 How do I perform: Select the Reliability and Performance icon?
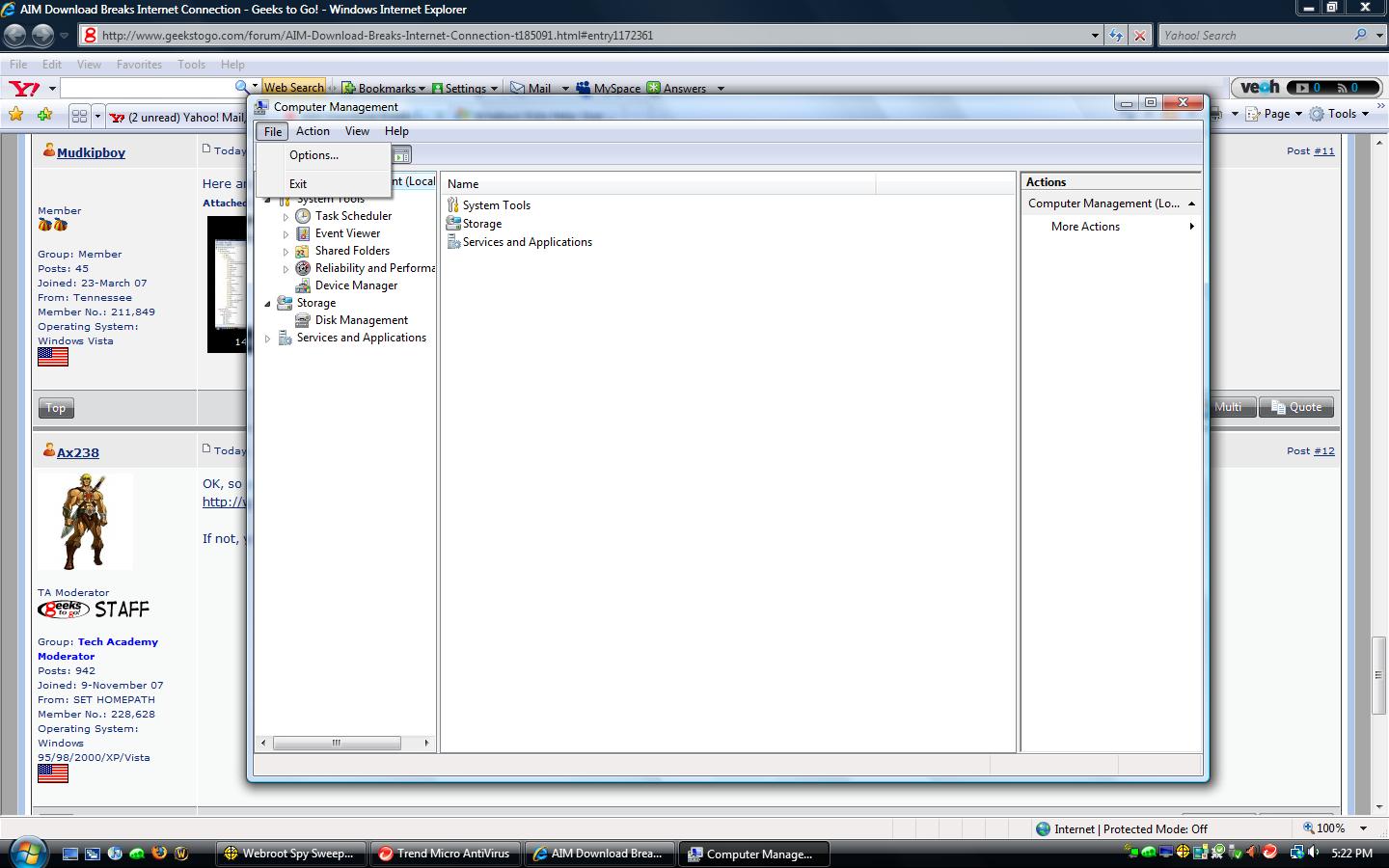point(303,268)
